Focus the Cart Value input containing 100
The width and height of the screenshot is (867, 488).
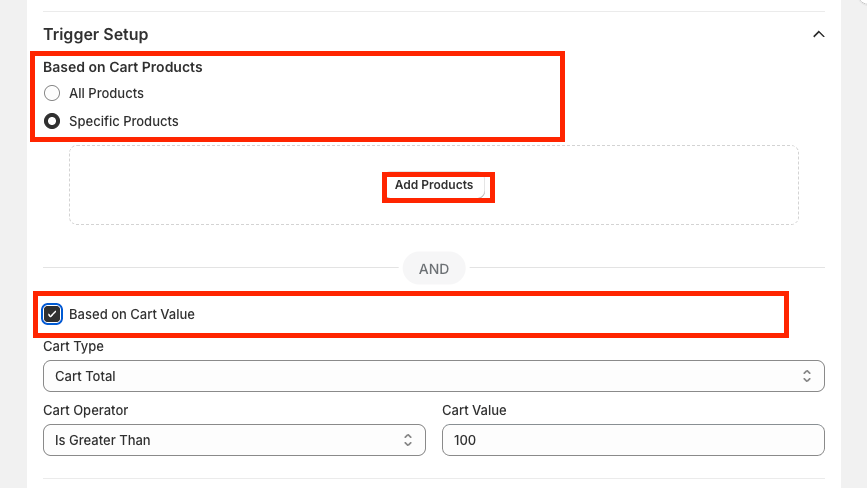tap(632, 440)
